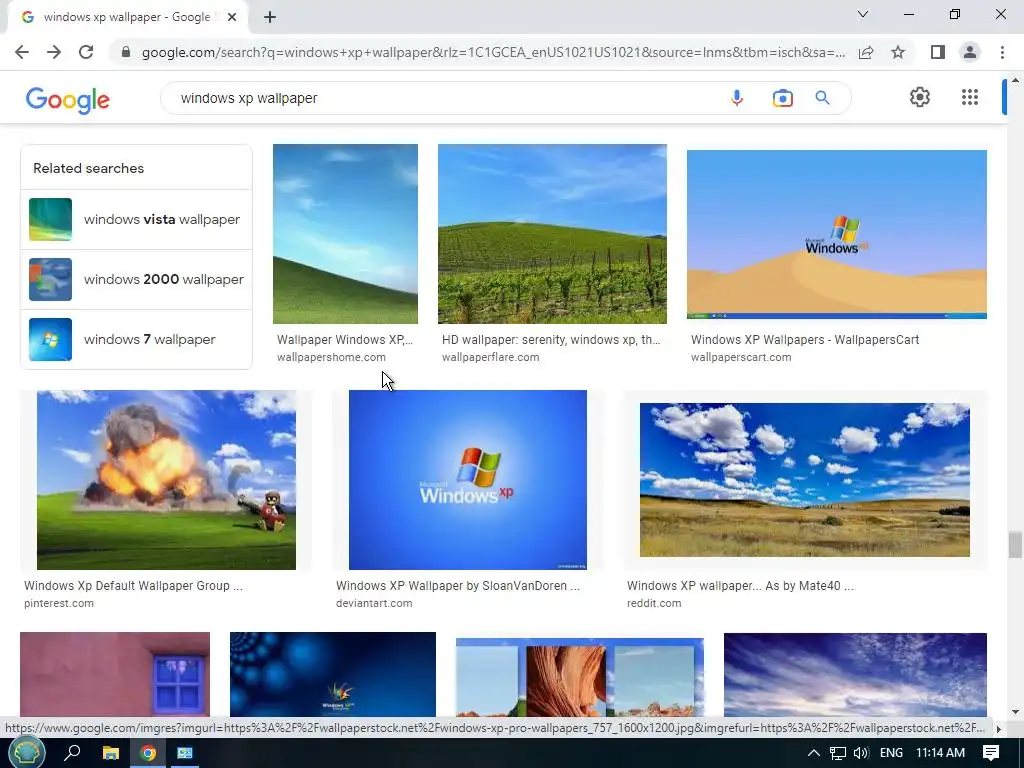The height and width of the screenshot is (768, 1024).
Task: Open Google quick settings gear
Action: tap(920, 97)
